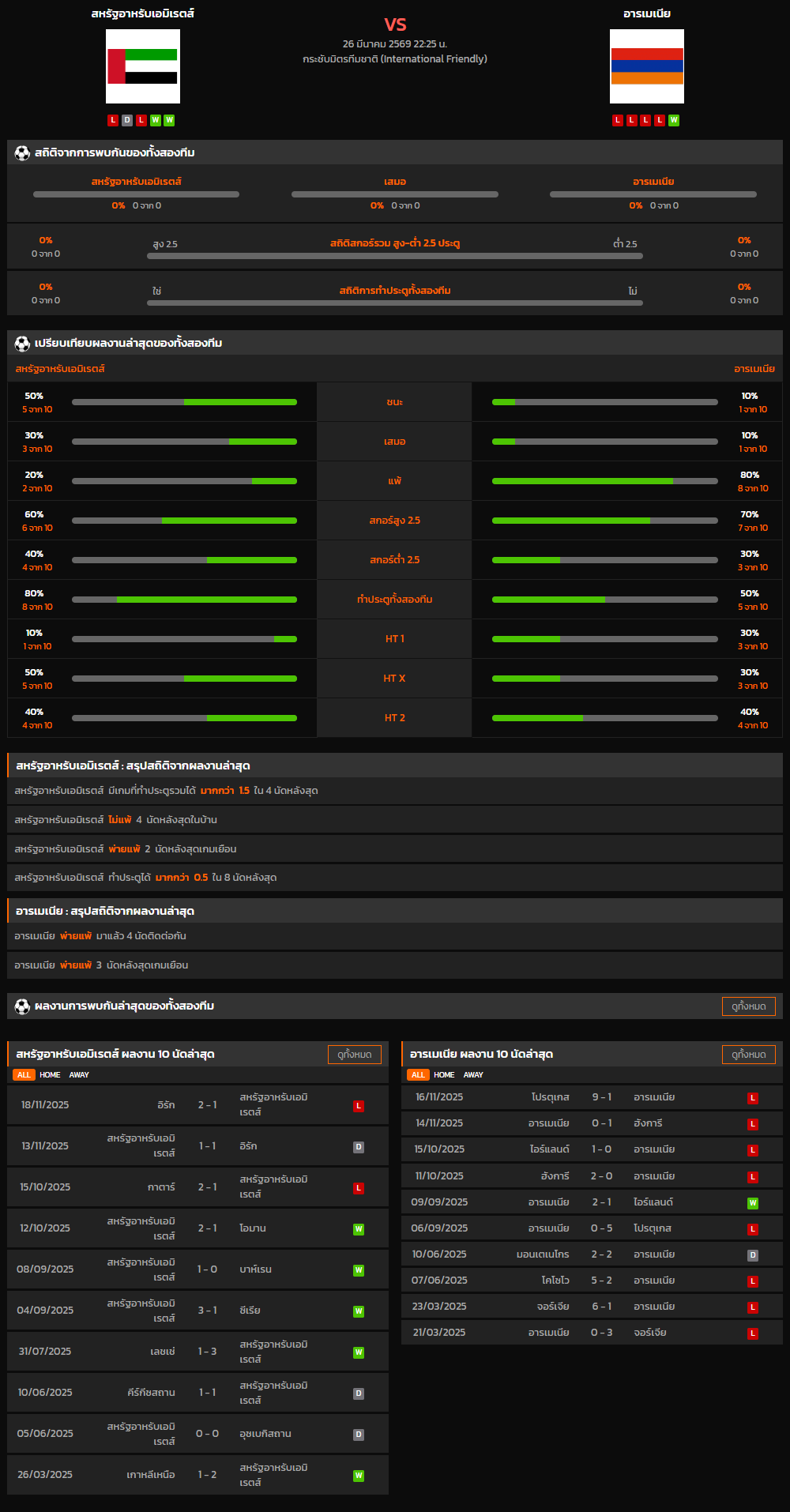
Task: Click gray D badge under UAE flag
Action: pos(127,120)
